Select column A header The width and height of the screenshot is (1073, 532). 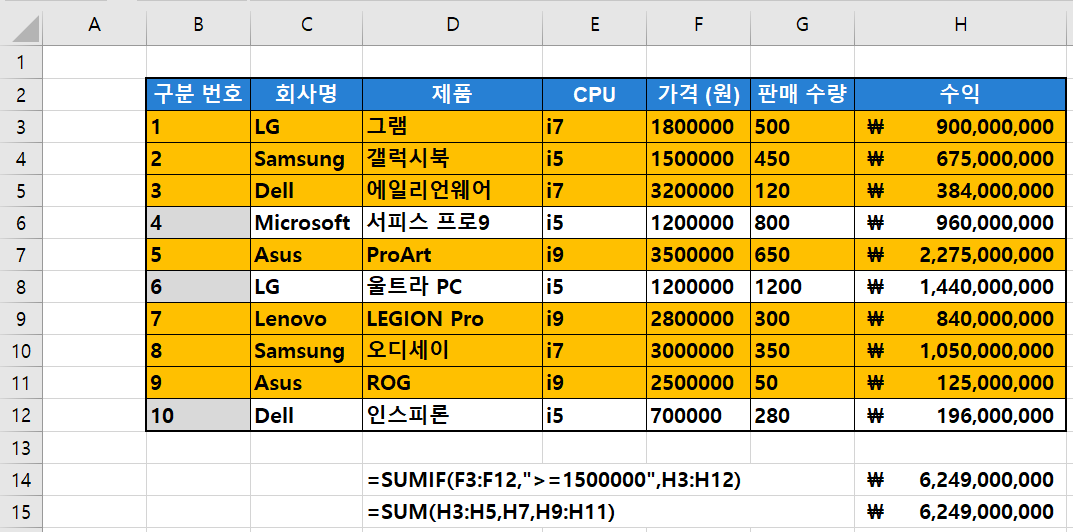(x=94, y=25)
